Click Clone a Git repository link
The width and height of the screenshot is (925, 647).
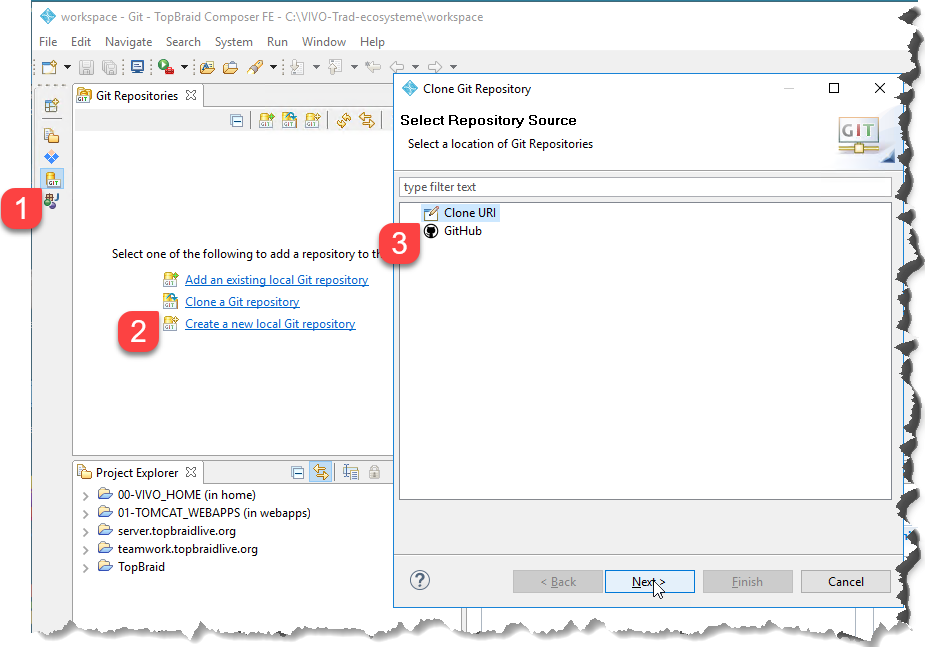point(242,301)
